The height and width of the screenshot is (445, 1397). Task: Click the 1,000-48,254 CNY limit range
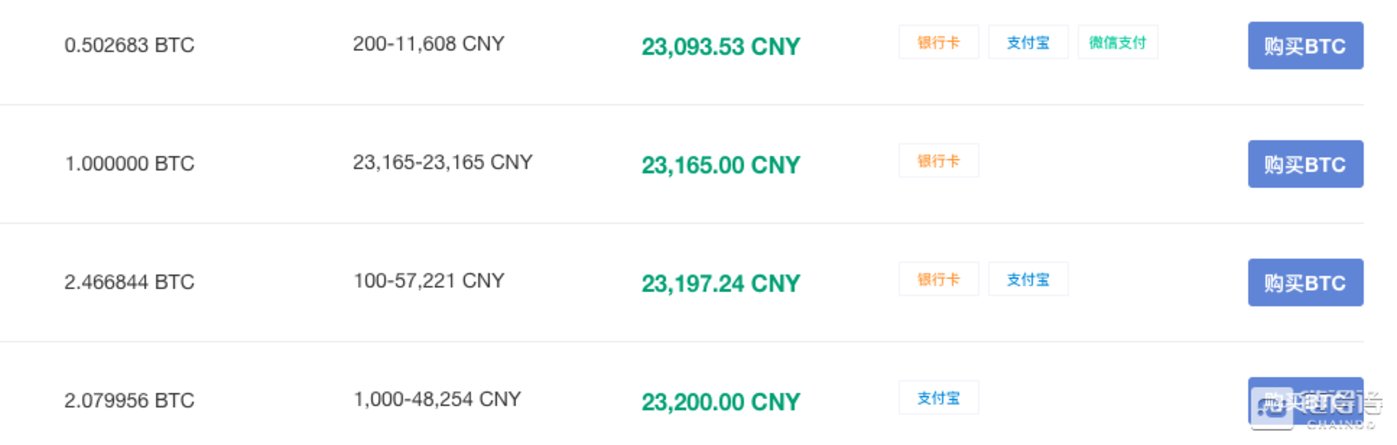click(x=437, y=398)
